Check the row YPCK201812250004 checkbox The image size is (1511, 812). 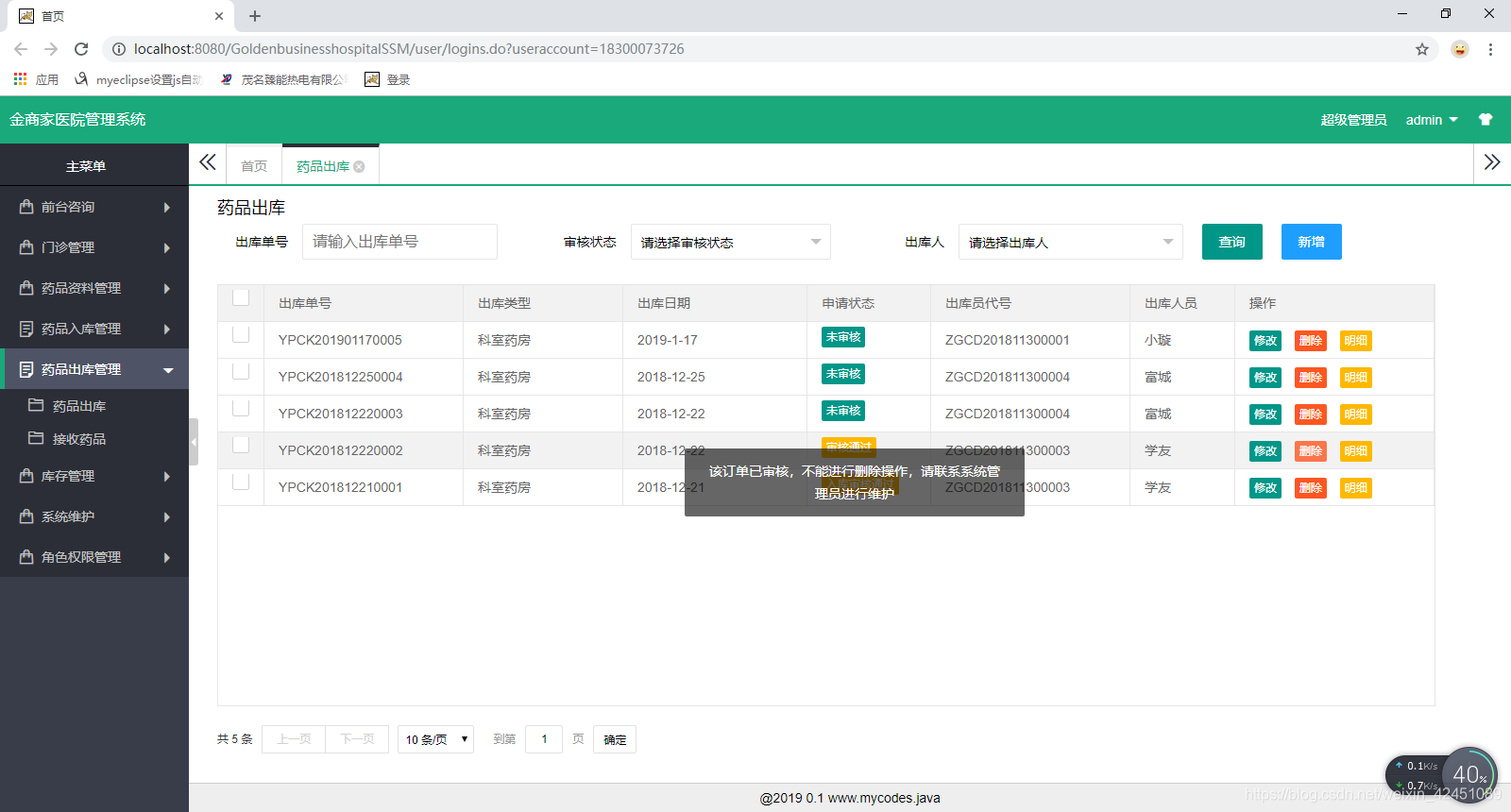(x=241, y=372)
